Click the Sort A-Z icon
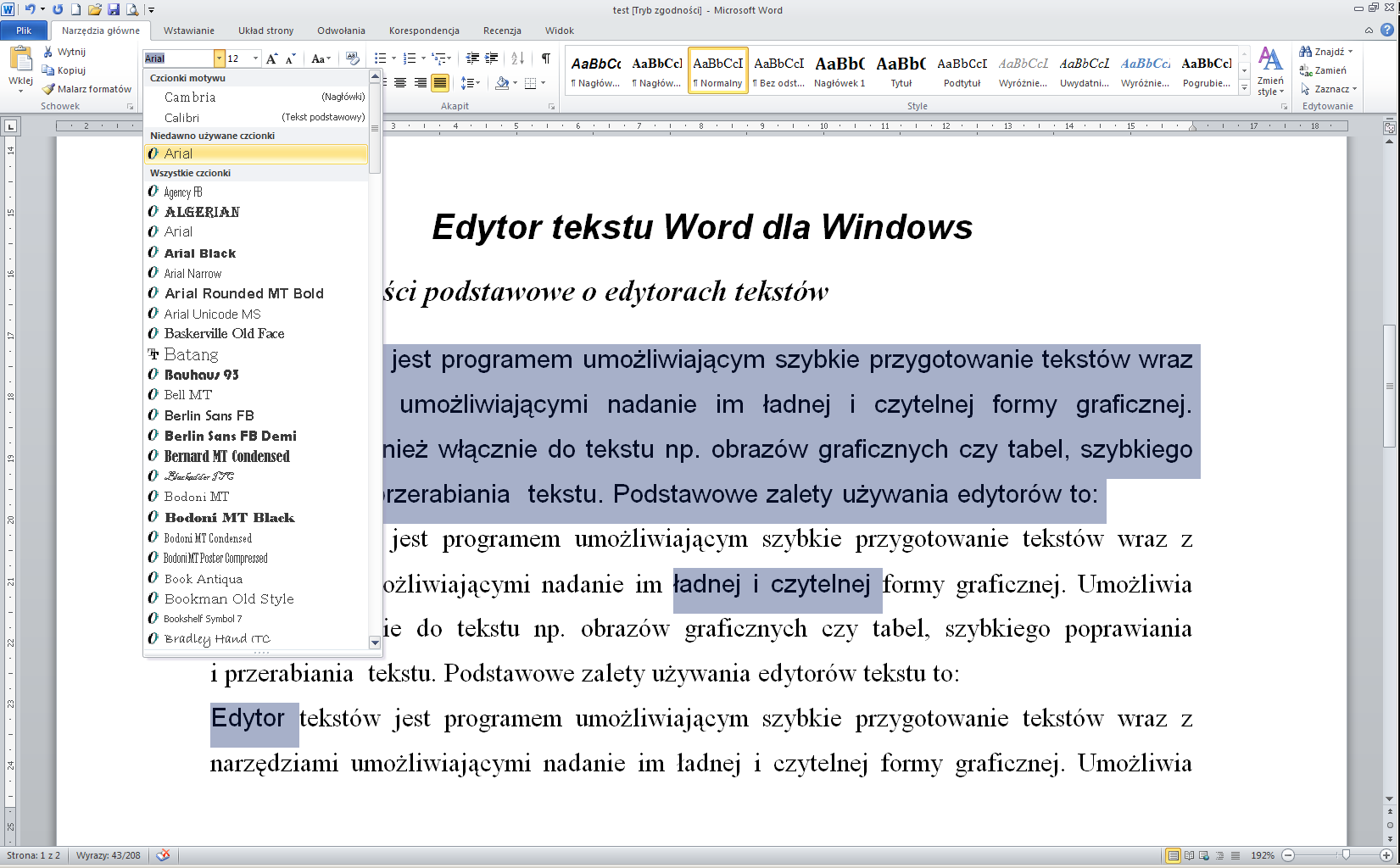The width and height of the screenshot is (1400, 868). pyautogui.click(x=517, y=58)
